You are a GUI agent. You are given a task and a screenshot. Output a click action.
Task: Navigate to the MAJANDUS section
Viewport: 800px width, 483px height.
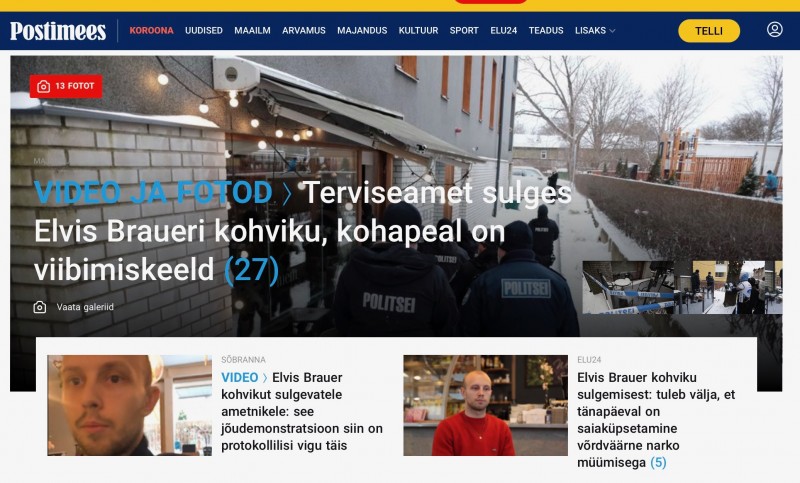pyautogui.click(x=362, y=31)
